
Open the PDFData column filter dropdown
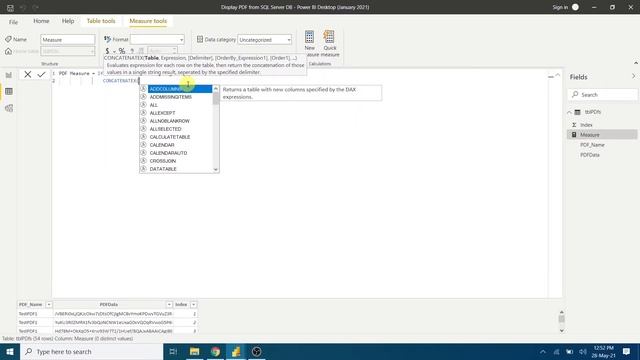(x=169, y=304)
